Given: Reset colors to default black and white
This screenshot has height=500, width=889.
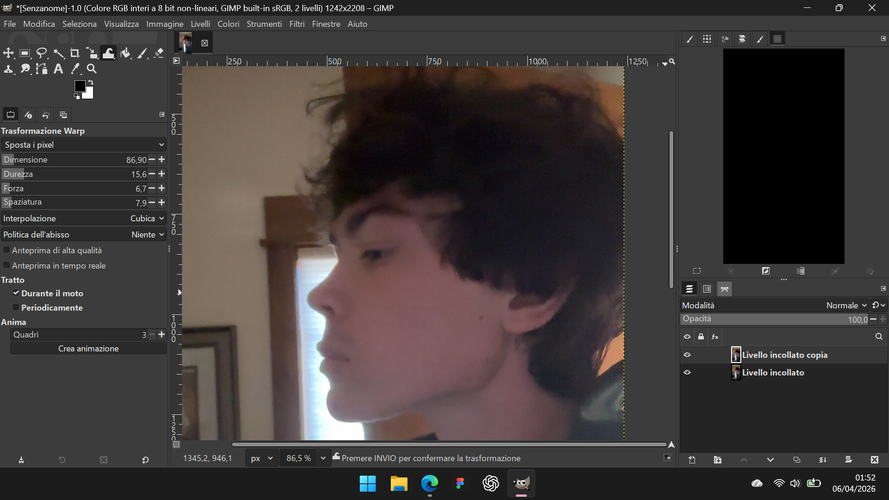Looking at the screenshot, I should tap(77, 96).
